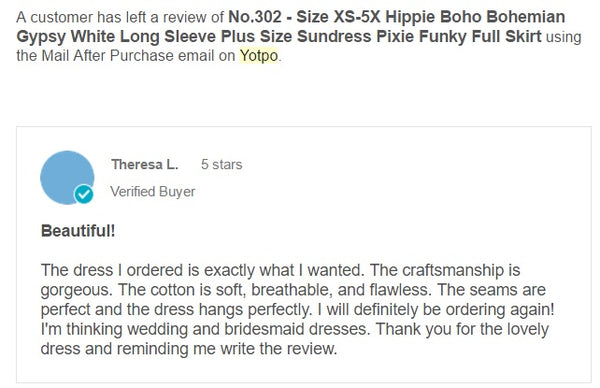600x388 pixels.
Task: Click the Beautiful! review headline
Action: click(x=78, y=231)
